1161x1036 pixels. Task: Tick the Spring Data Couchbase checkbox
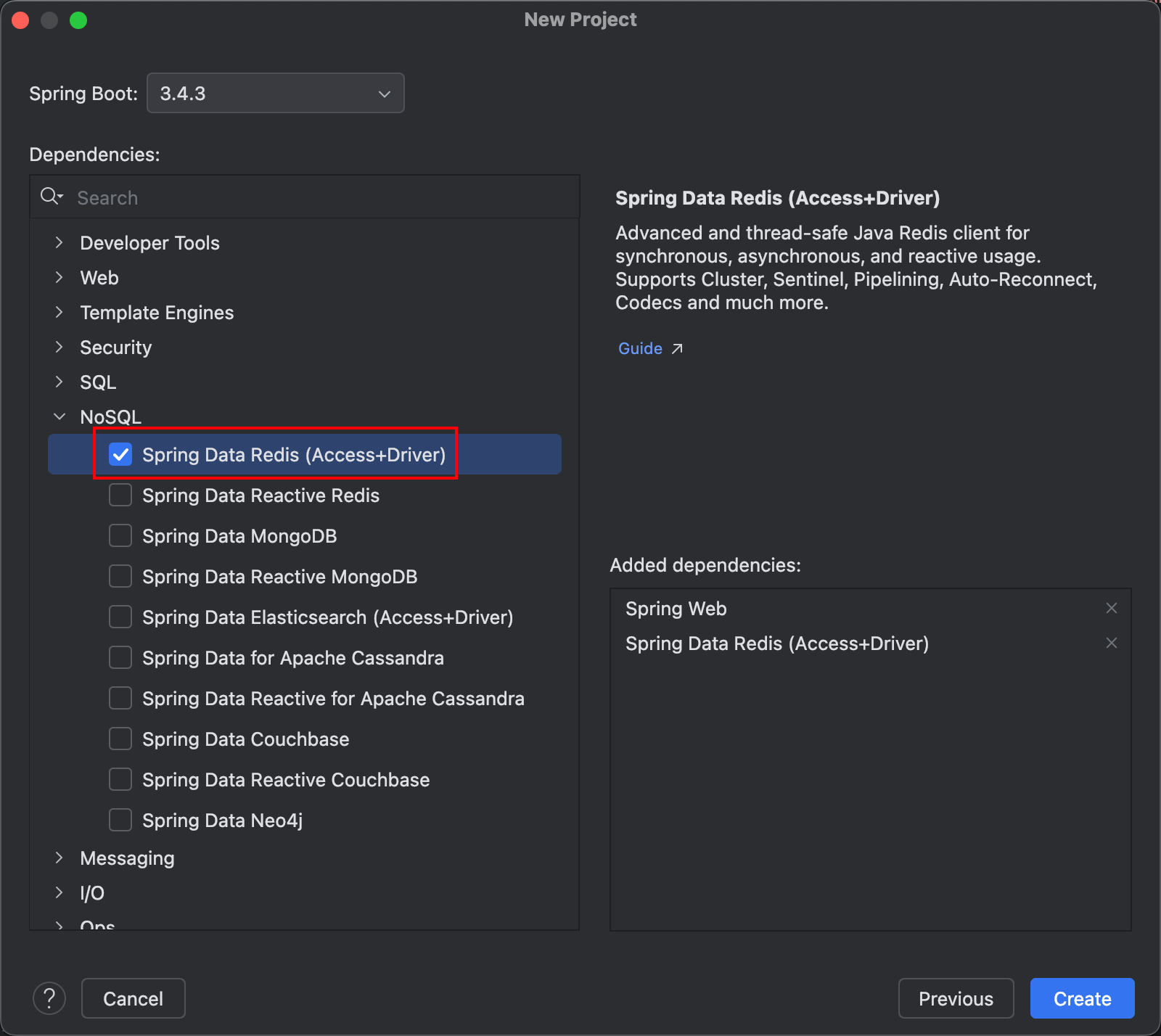pos(120,739)
